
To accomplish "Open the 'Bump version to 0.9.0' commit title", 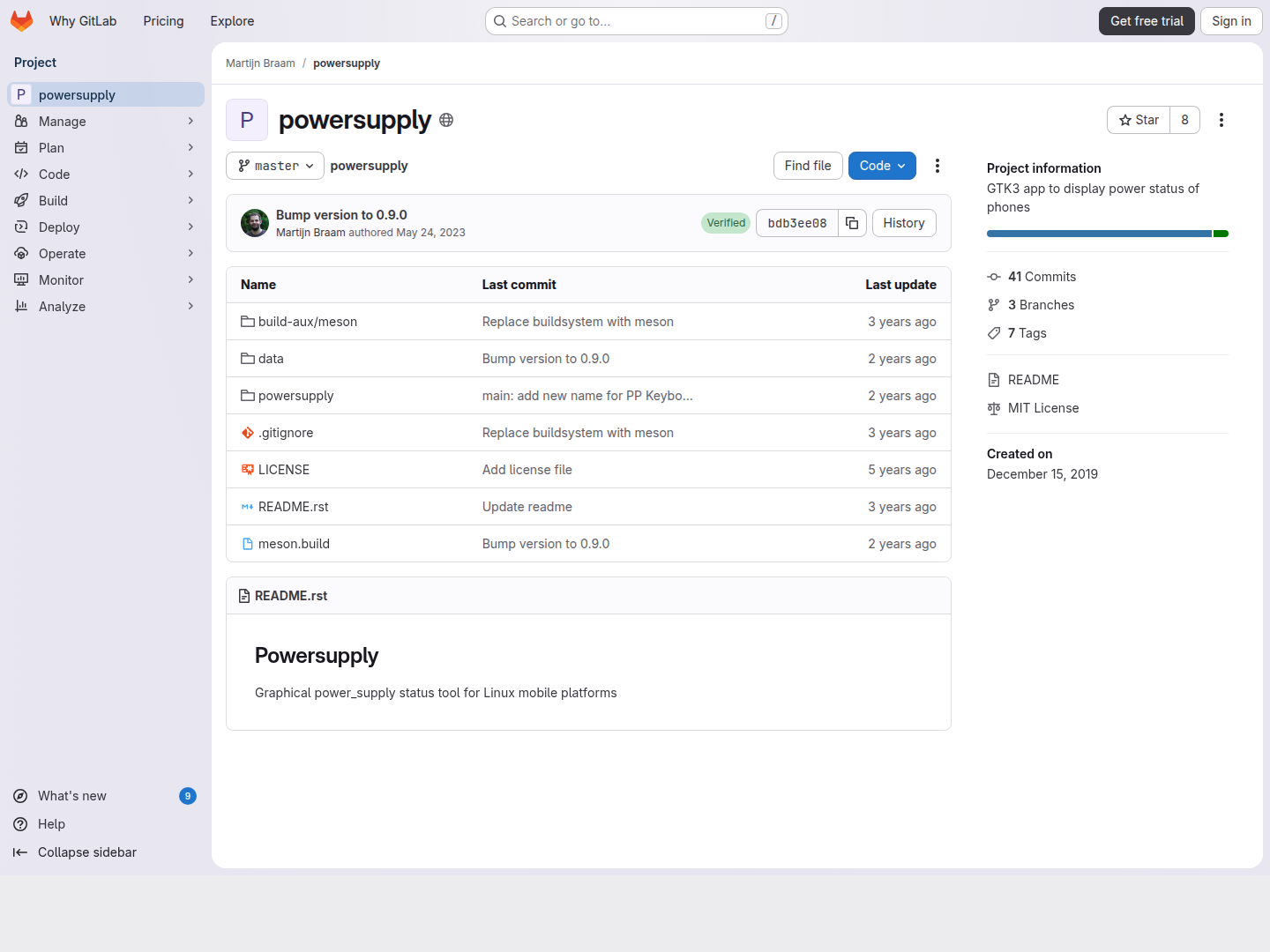I will (341, 215).
